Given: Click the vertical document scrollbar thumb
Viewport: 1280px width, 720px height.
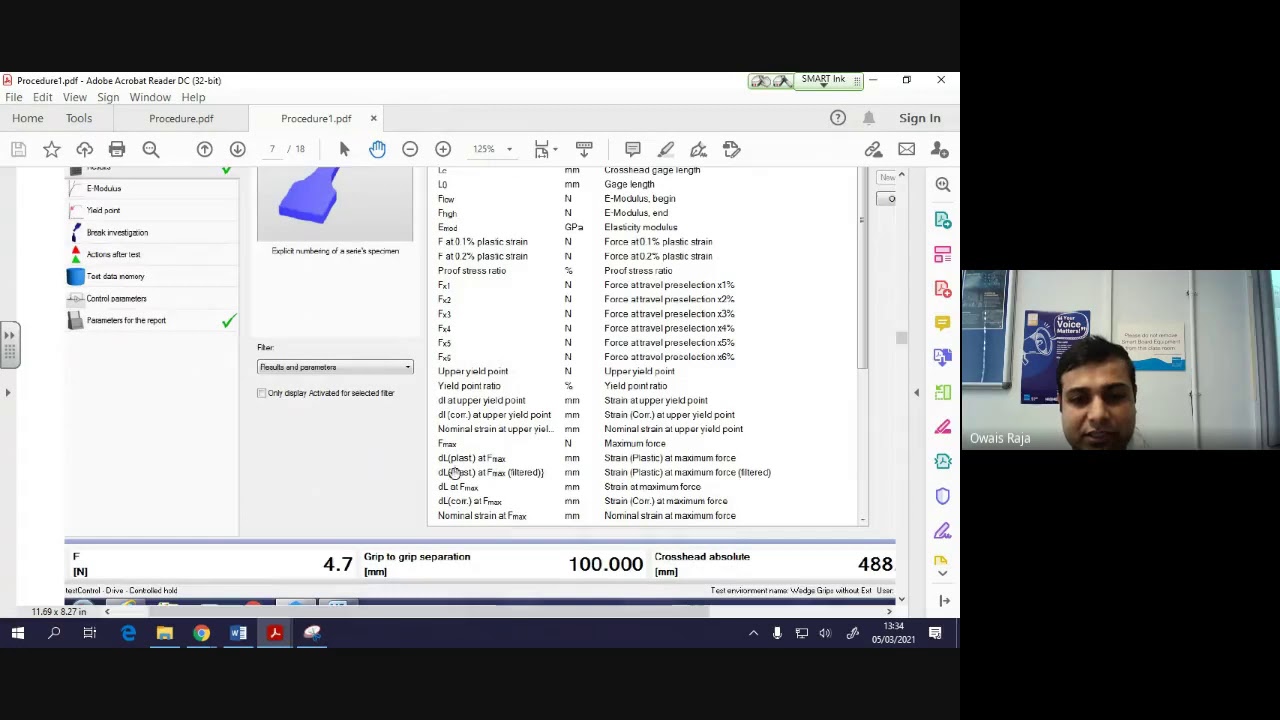Looking at the screenshot, I should tap(901, 338).
